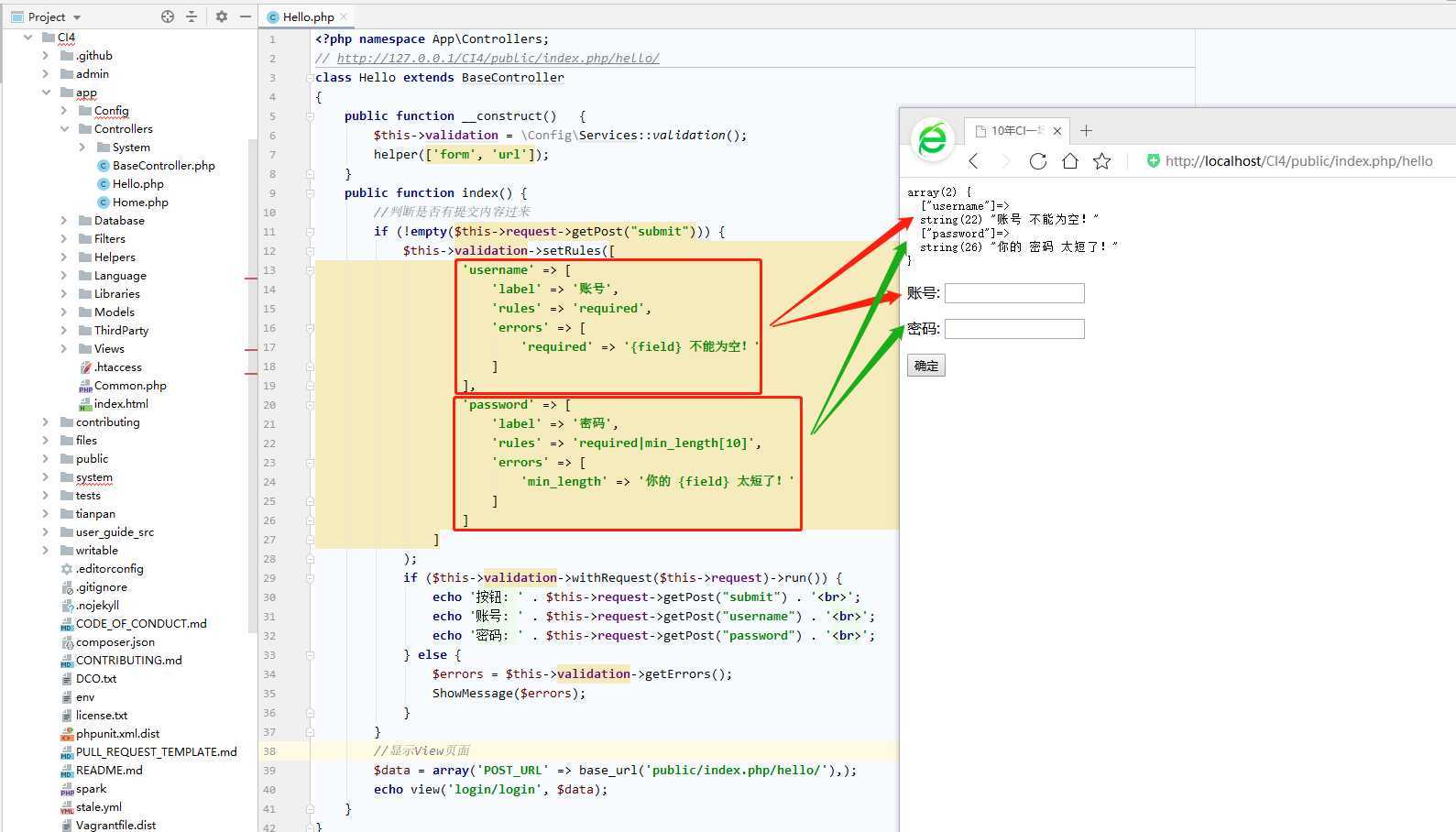Fold the index function at line 9
This screenshot has height=832, width=1456.
tap(310, 193)
